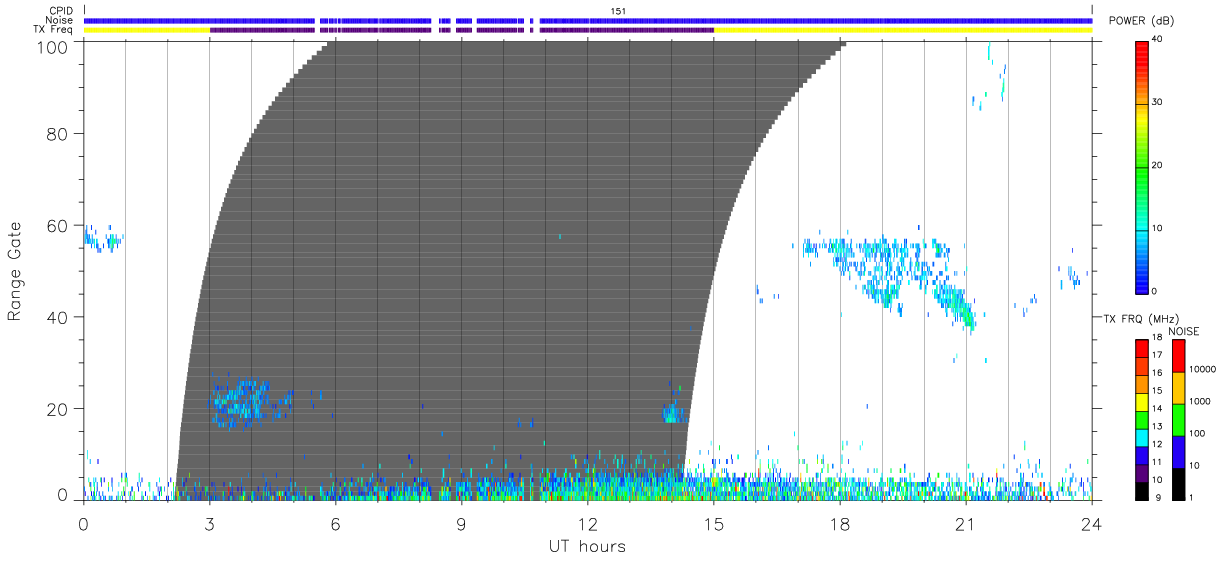Click UT hour tick label 9
The width and height of the screenshot is (1228, 567).
pos(461,523)
